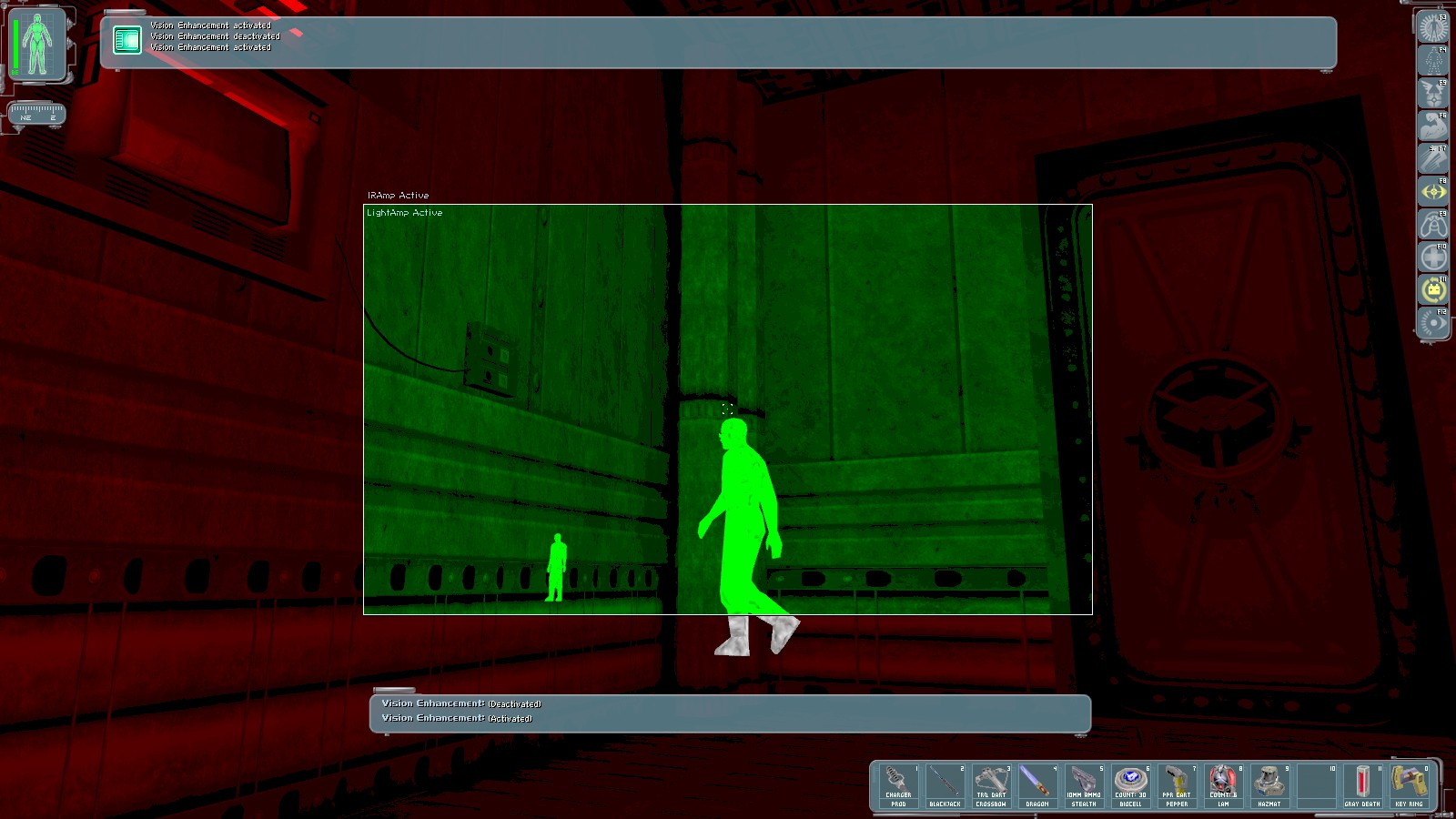Open the Key Ring belt slot
The image size is (1456, 819).
(1410, 786)
